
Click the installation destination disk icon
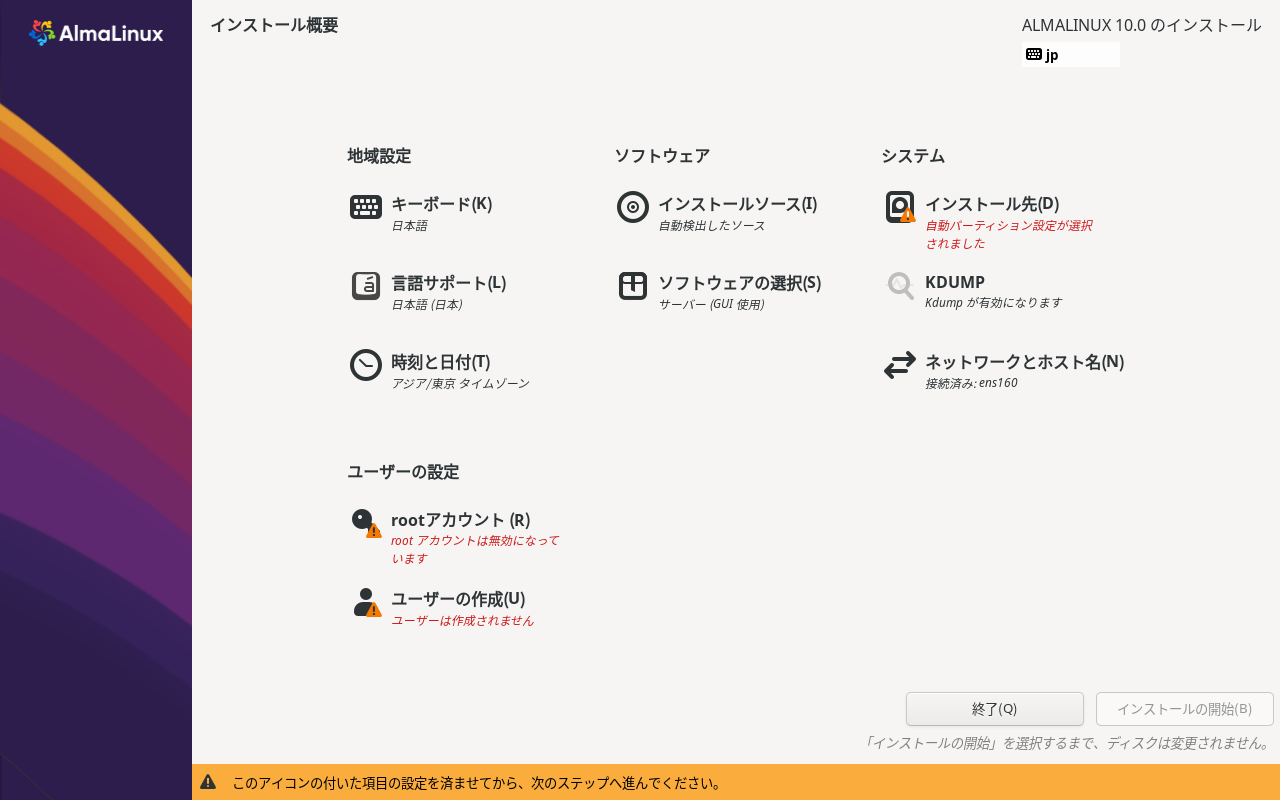[x=900, y=207]
